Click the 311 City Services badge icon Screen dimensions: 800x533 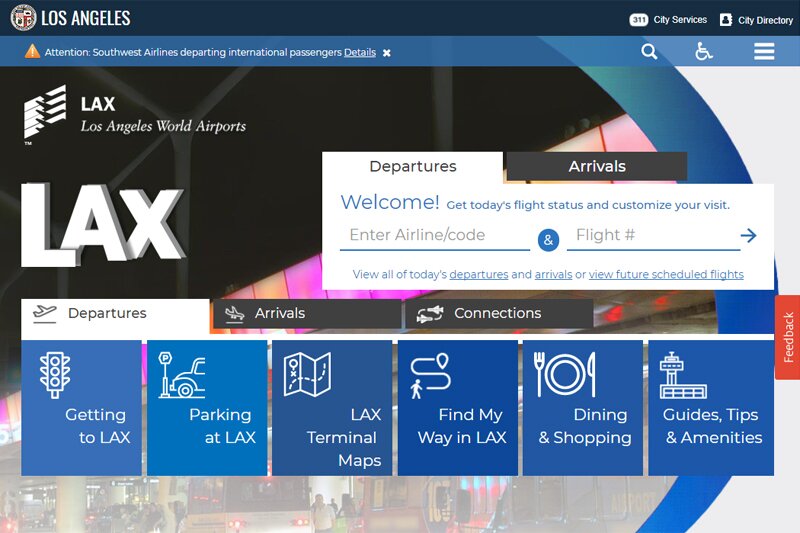point(638,20)
